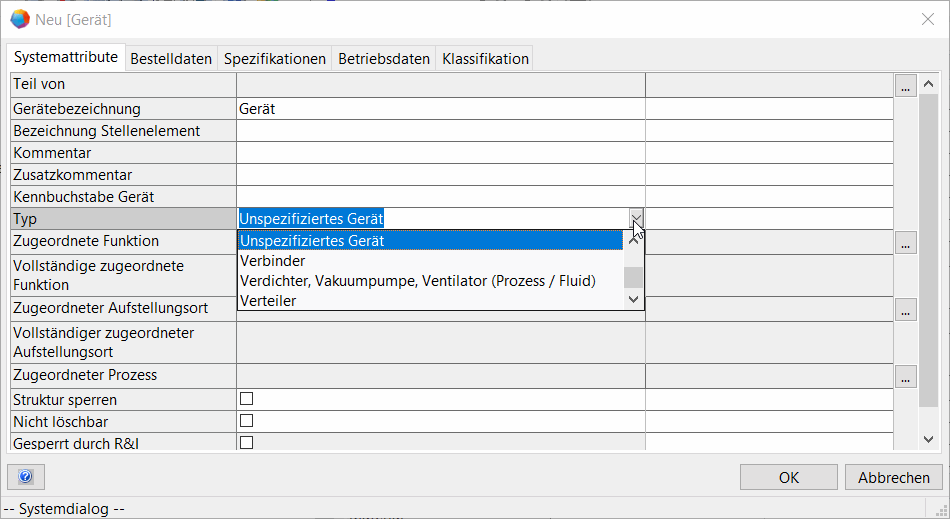Open browse button for Zugeordneter Prozess row
This screenshot has width=950, height=519.
[905, 378]
